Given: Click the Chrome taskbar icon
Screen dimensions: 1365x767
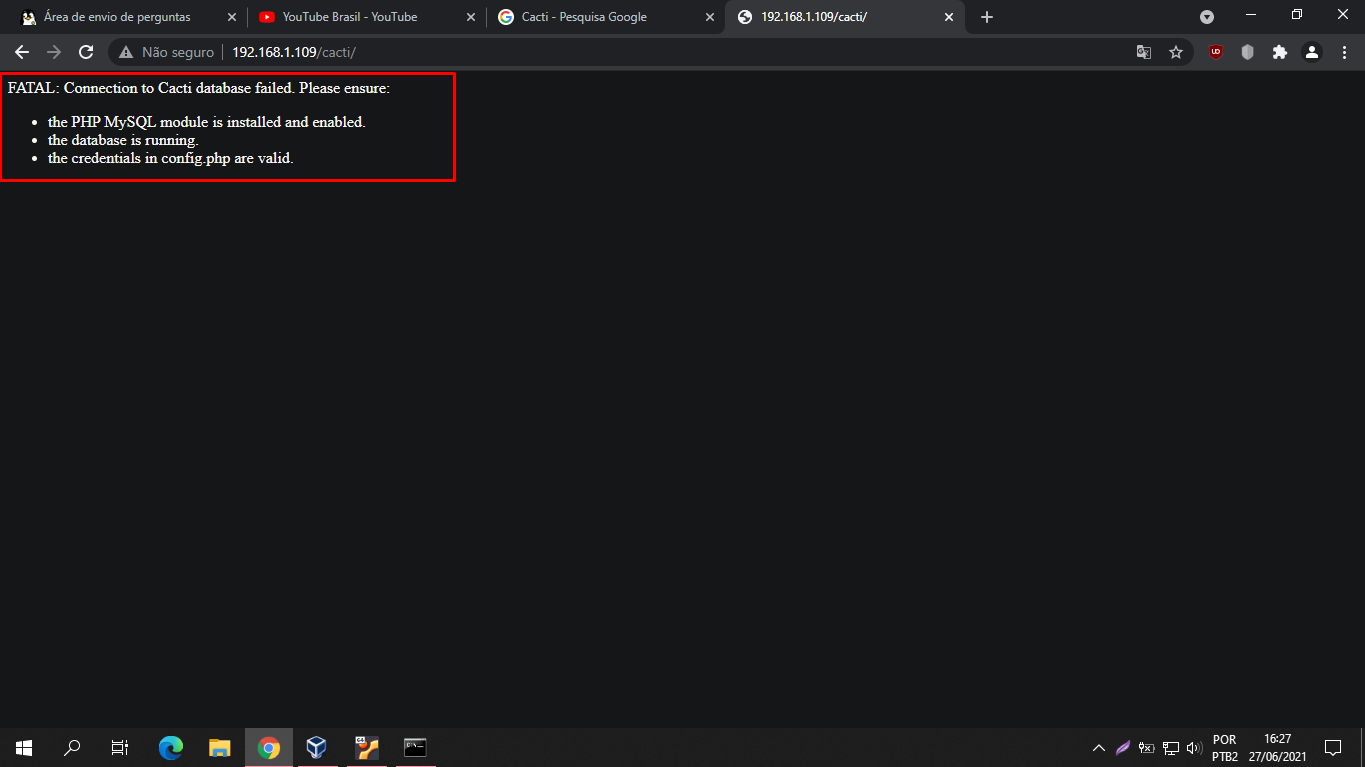Looking at the screenshot, I should pyautogui.click(x=268, y=747).
